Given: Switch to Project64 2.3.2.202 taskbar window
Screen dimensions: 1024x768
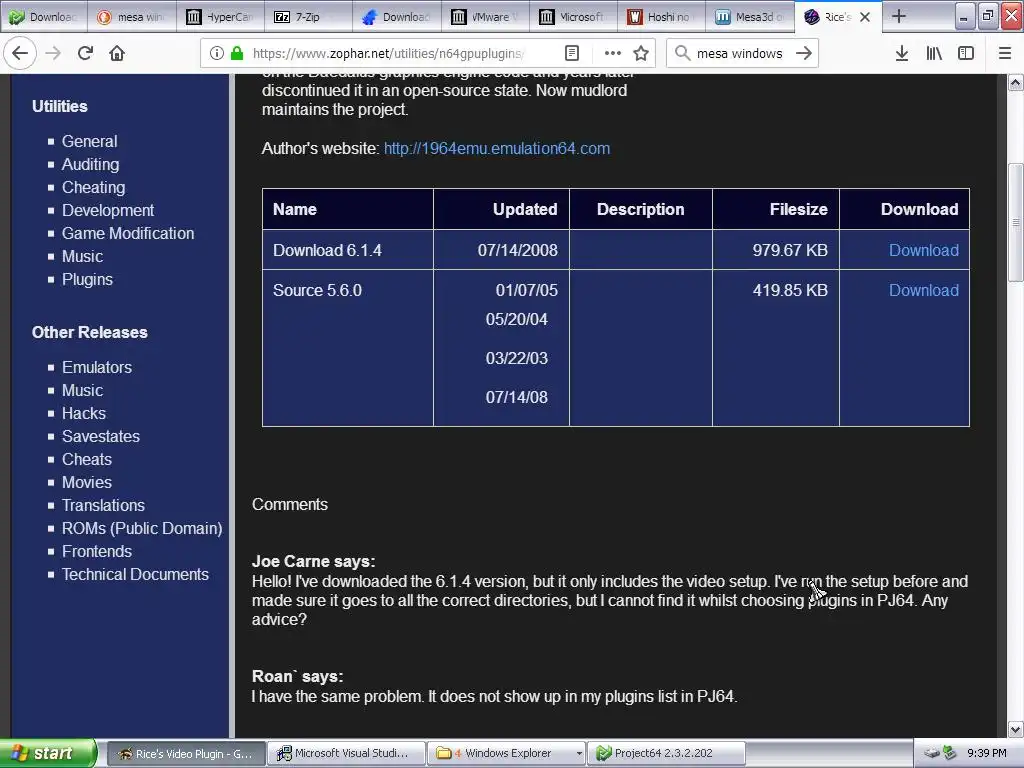Looking at the screenshot, I should click(x=666, y=753).
